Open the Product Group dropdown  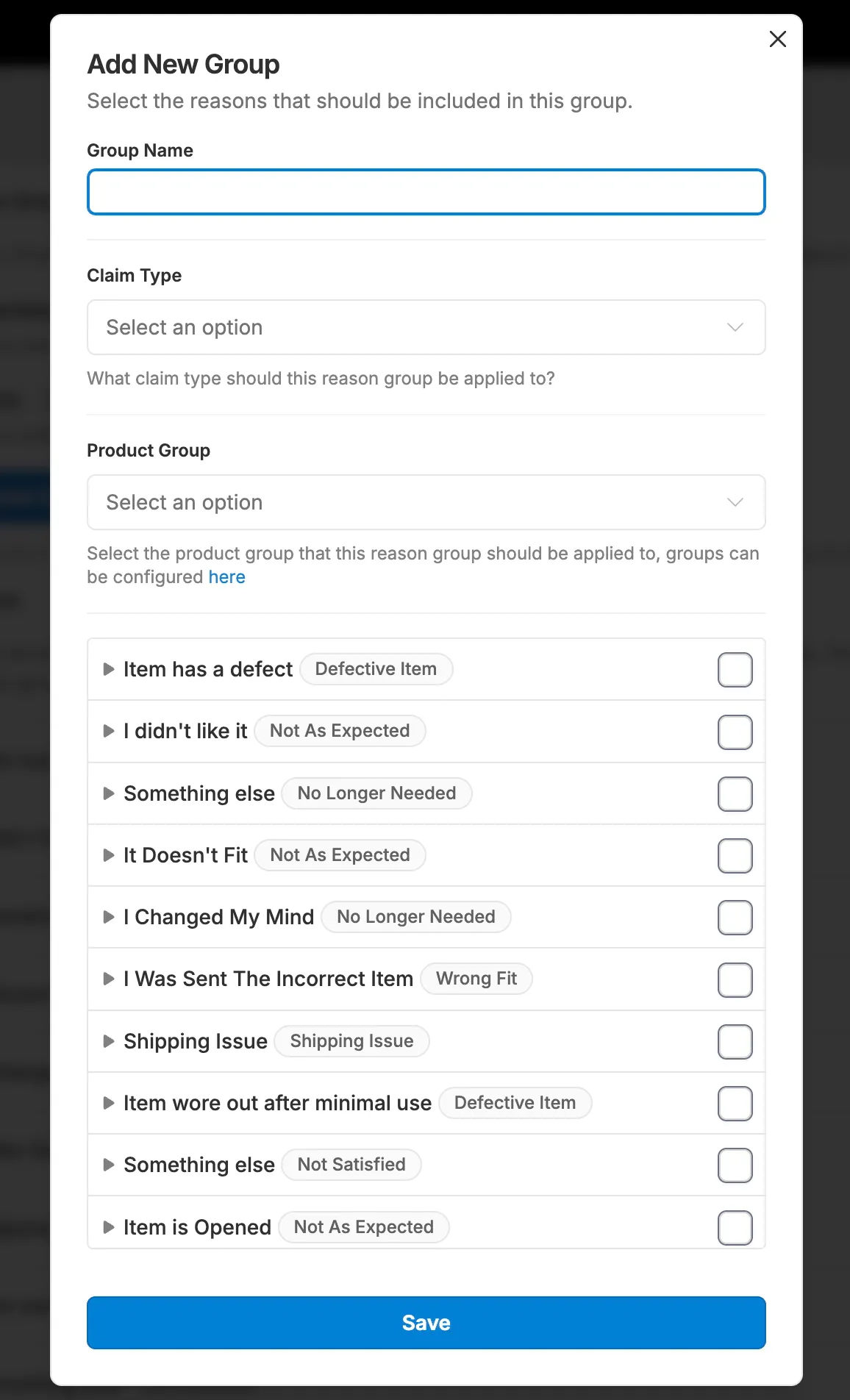click(426, 502)
